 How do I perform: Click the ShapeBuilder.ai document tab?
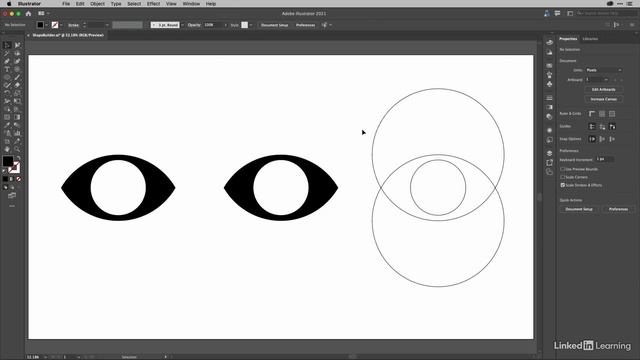(68, 35)
